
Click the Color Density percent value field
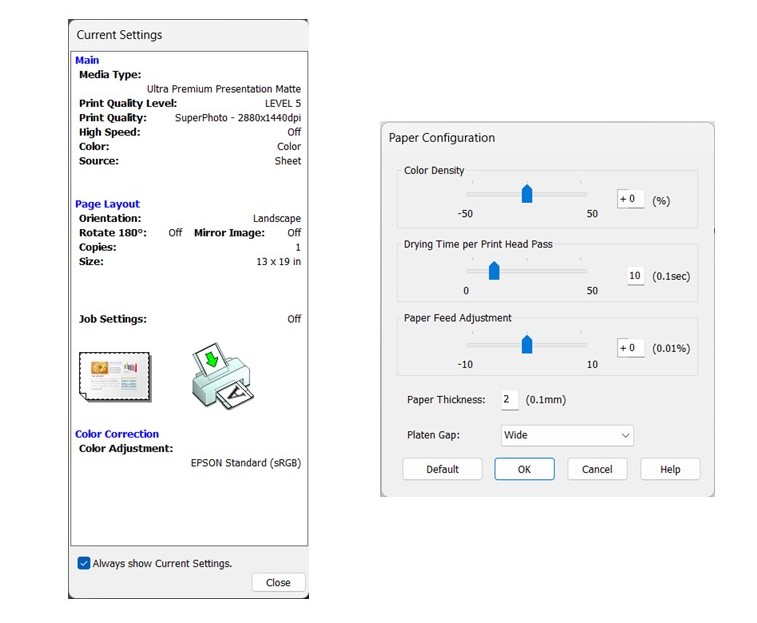631,199
